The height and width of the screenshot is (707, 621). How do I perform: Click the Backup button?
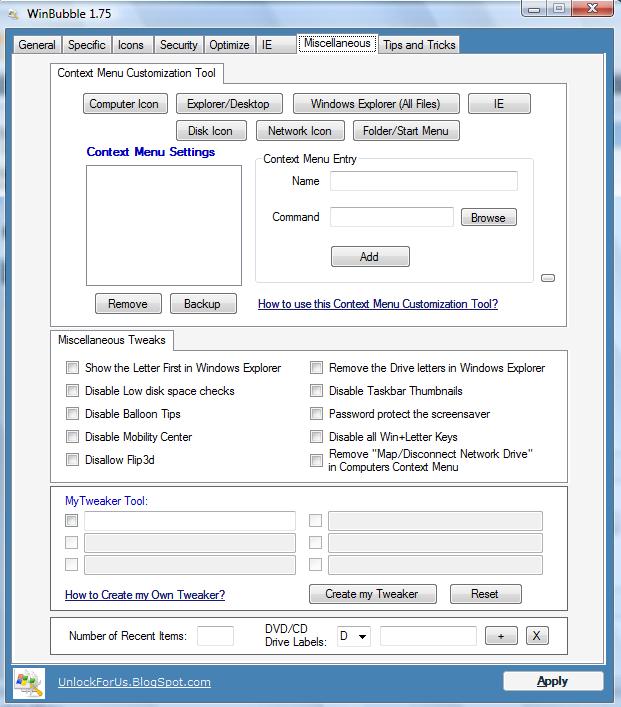203,303
